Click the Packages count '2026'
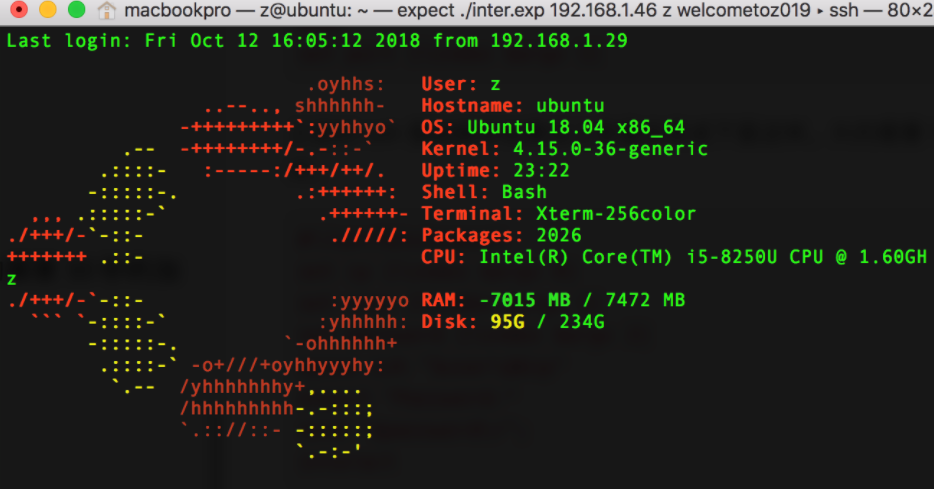Viewport: 934px width, 489px height. pyautogui.click(x=558, y=235)
